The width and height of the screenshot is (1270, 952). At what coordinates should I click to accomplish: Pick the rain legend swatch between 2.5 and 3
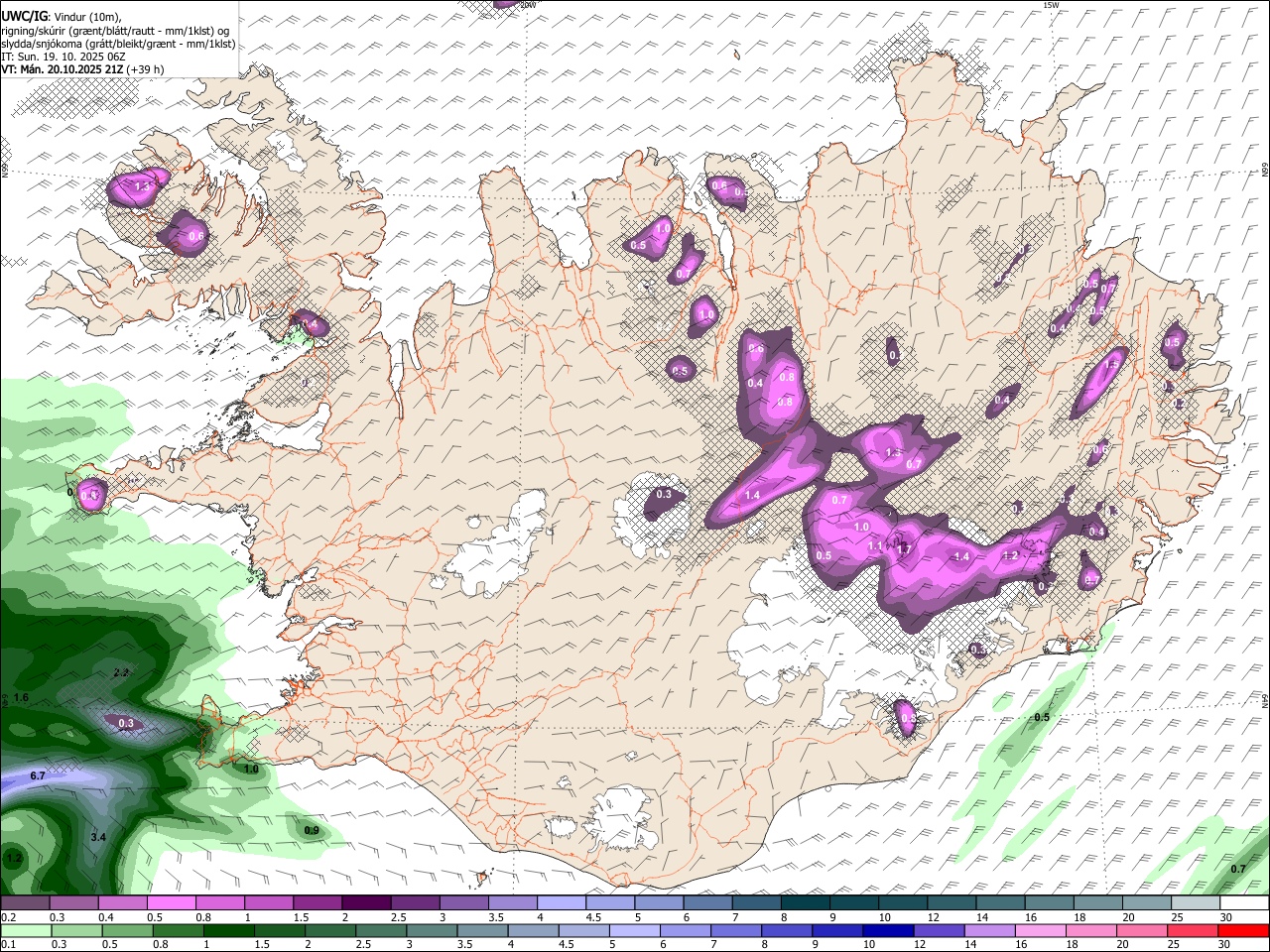click(x=380, y=931)
